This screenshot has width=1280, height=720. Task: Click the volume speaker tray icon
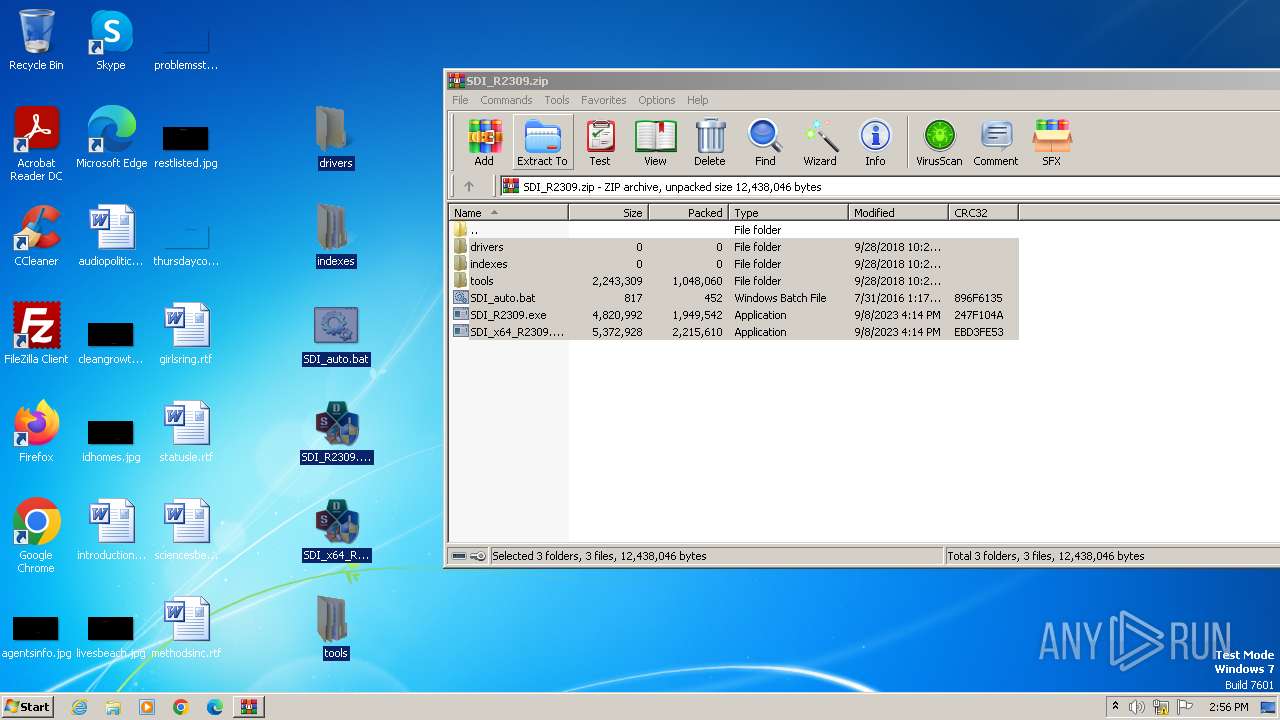[1137, 707]
